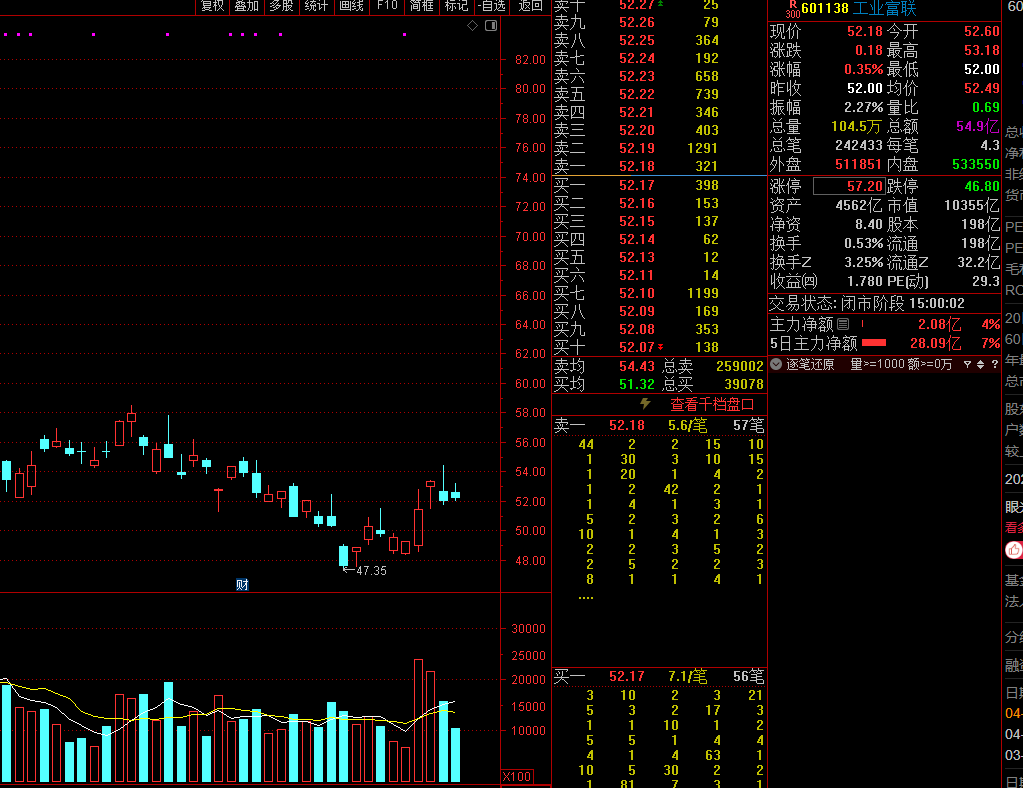This screenshot has width=1023, height=788.
Task: Select the 卖二 52.19 row
Action: point(659,148)
